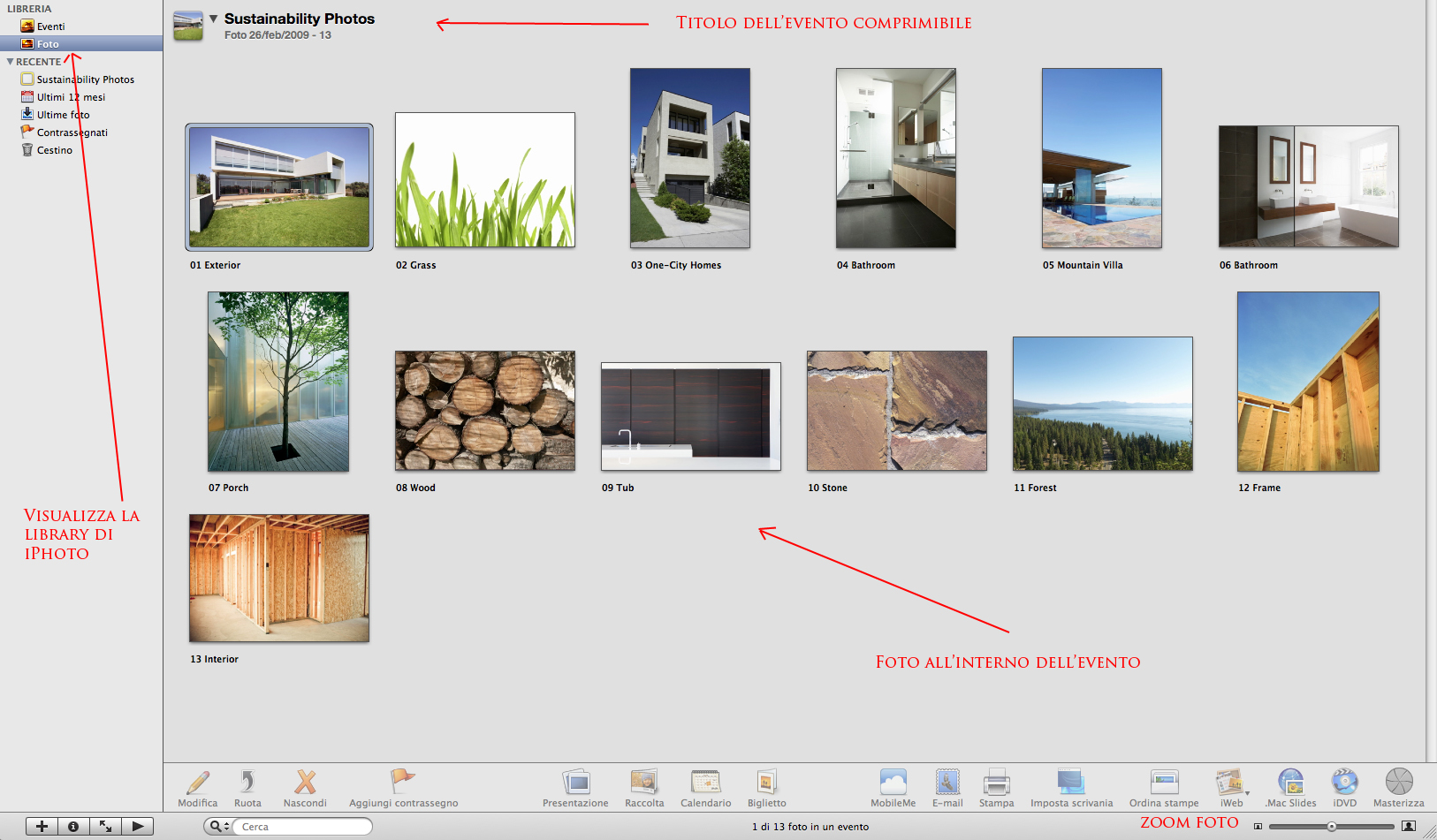Click the Cerca search field
The image size is (1437, 840).
click(x=302, y=827)
